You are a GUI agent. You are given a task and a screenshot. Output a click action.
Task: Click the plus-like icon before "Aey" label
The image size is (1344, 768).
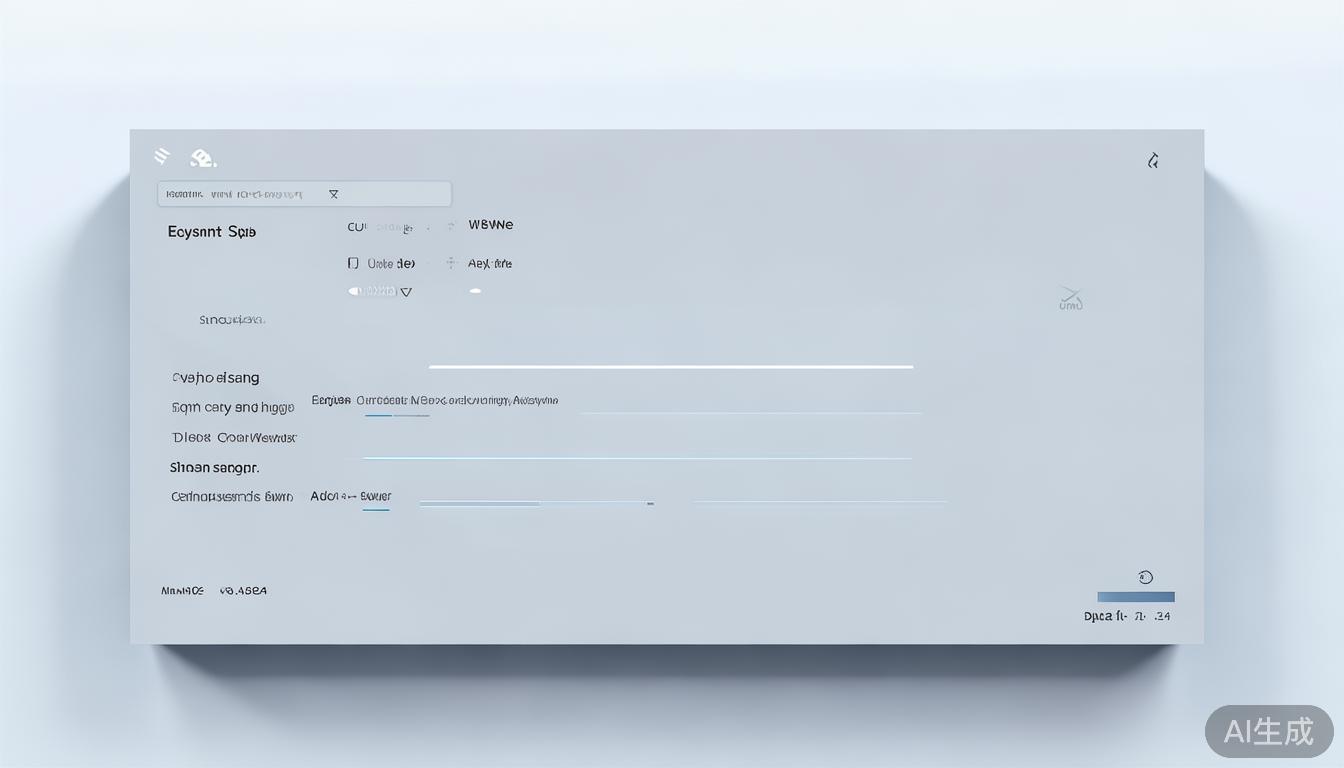coord(451,263)
